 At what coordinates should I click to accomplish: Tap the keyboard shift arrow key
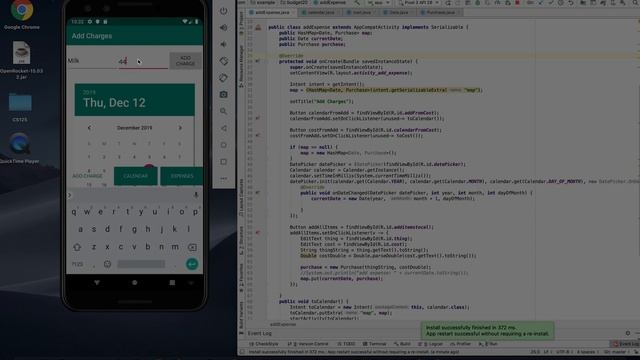(x=77, y=247)
